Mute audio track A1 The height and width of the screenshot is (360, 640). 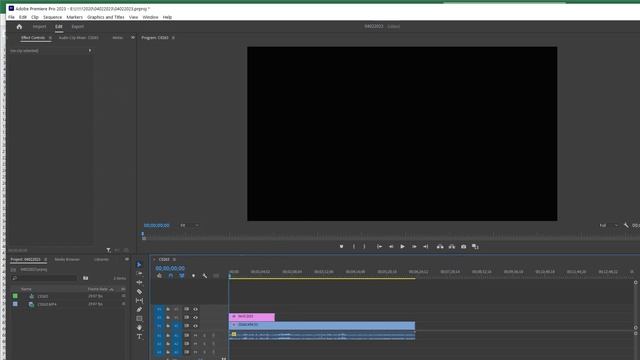196,336
